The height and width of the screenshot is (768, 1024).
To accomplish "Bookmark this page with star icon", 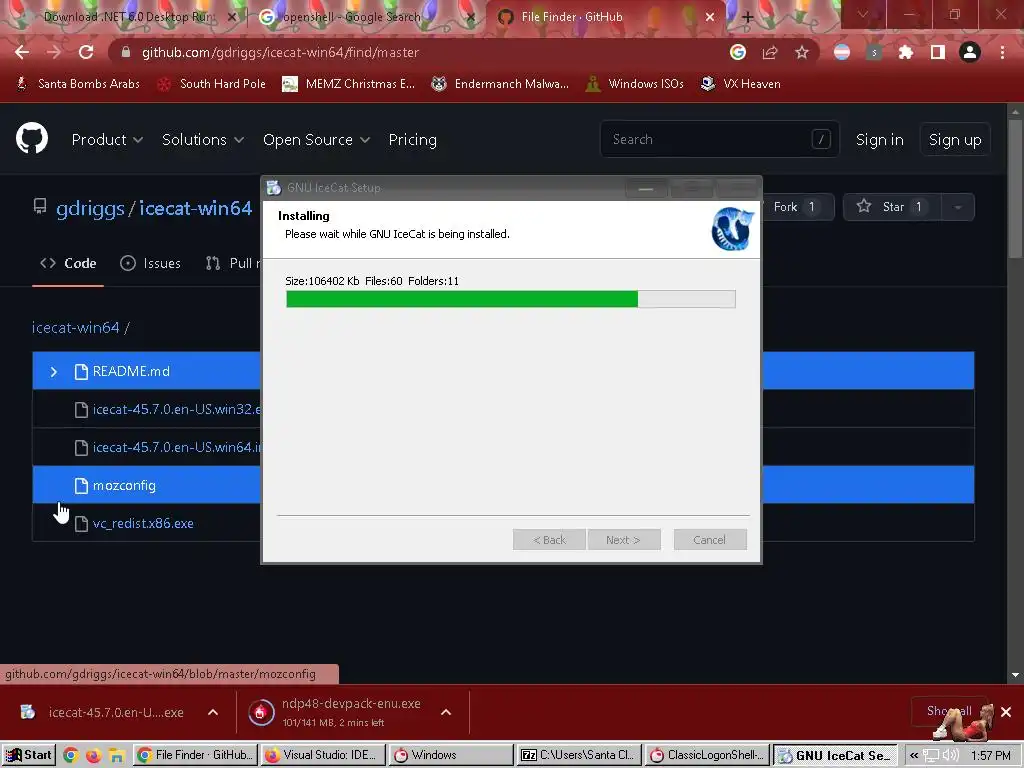I will [x=802, y=52].
